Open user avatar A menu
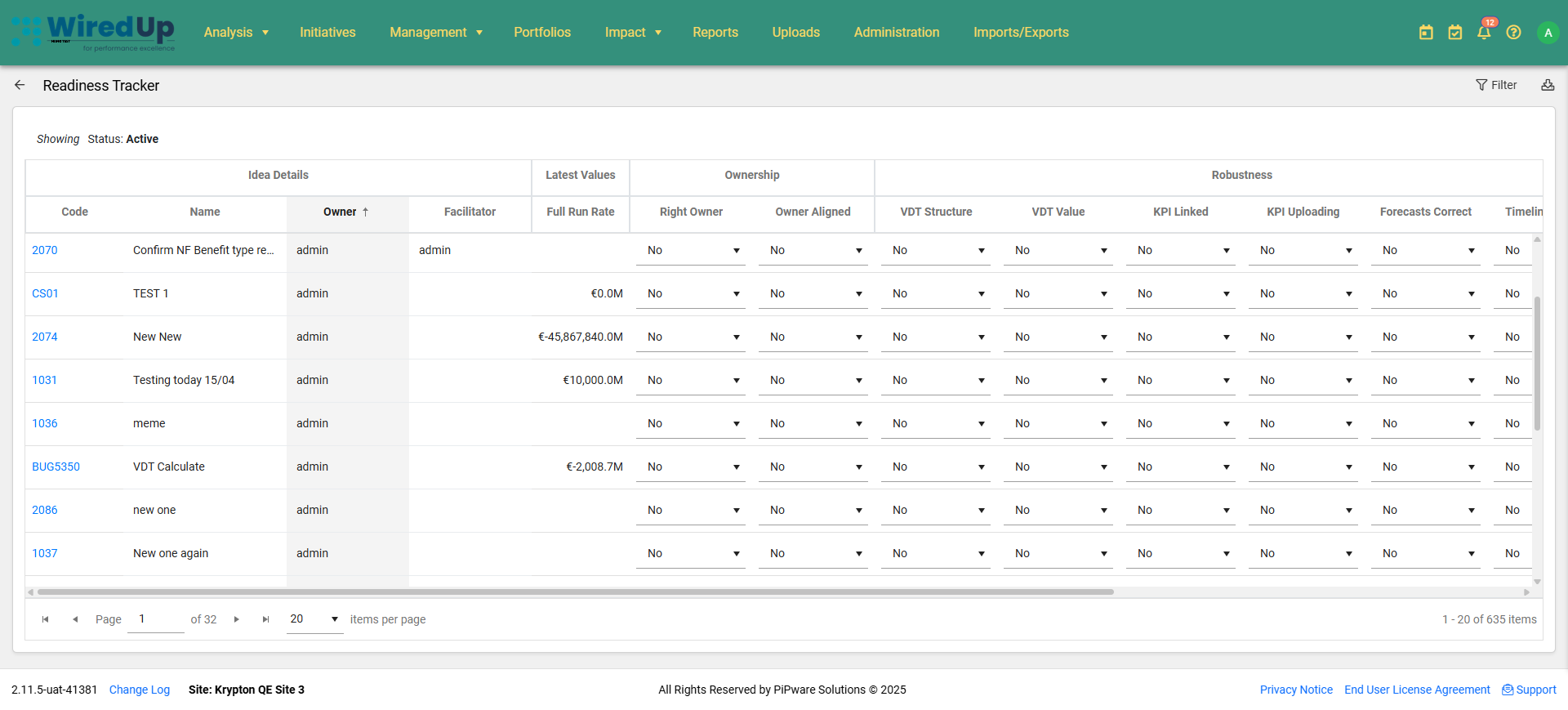 click(1548, 33)
